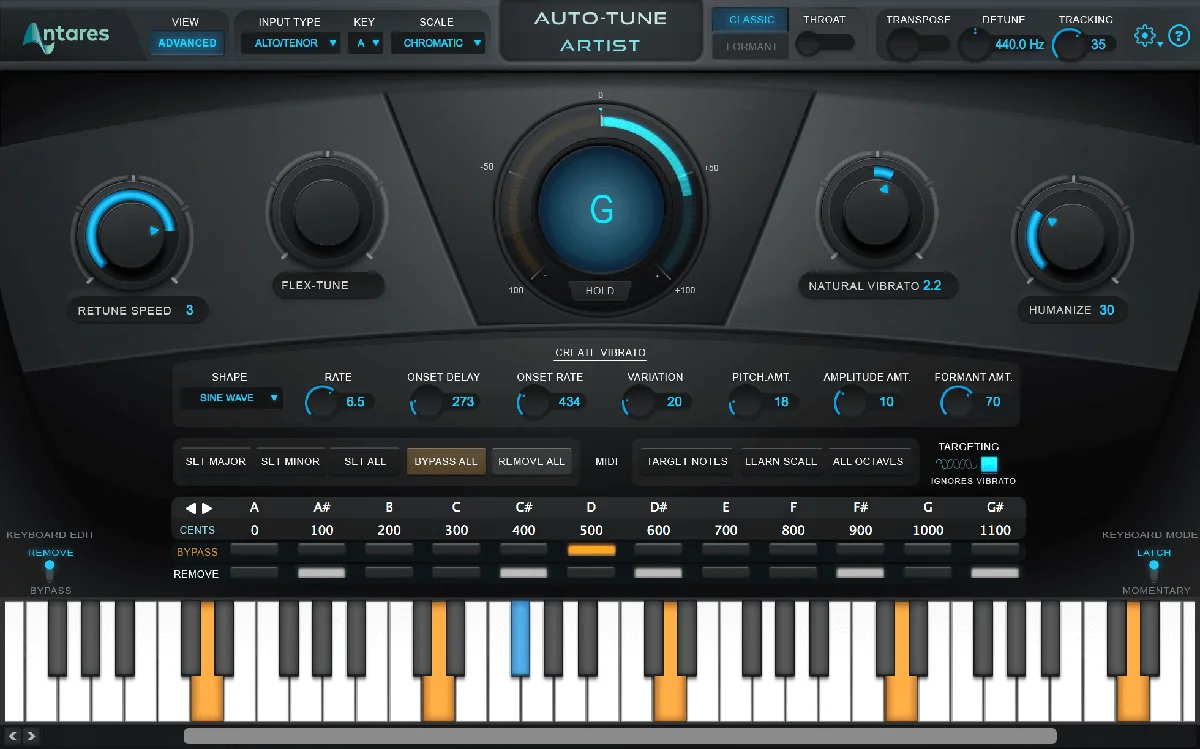
Task: Click the MIDI Target Notes button
Action: pos(688,461)
